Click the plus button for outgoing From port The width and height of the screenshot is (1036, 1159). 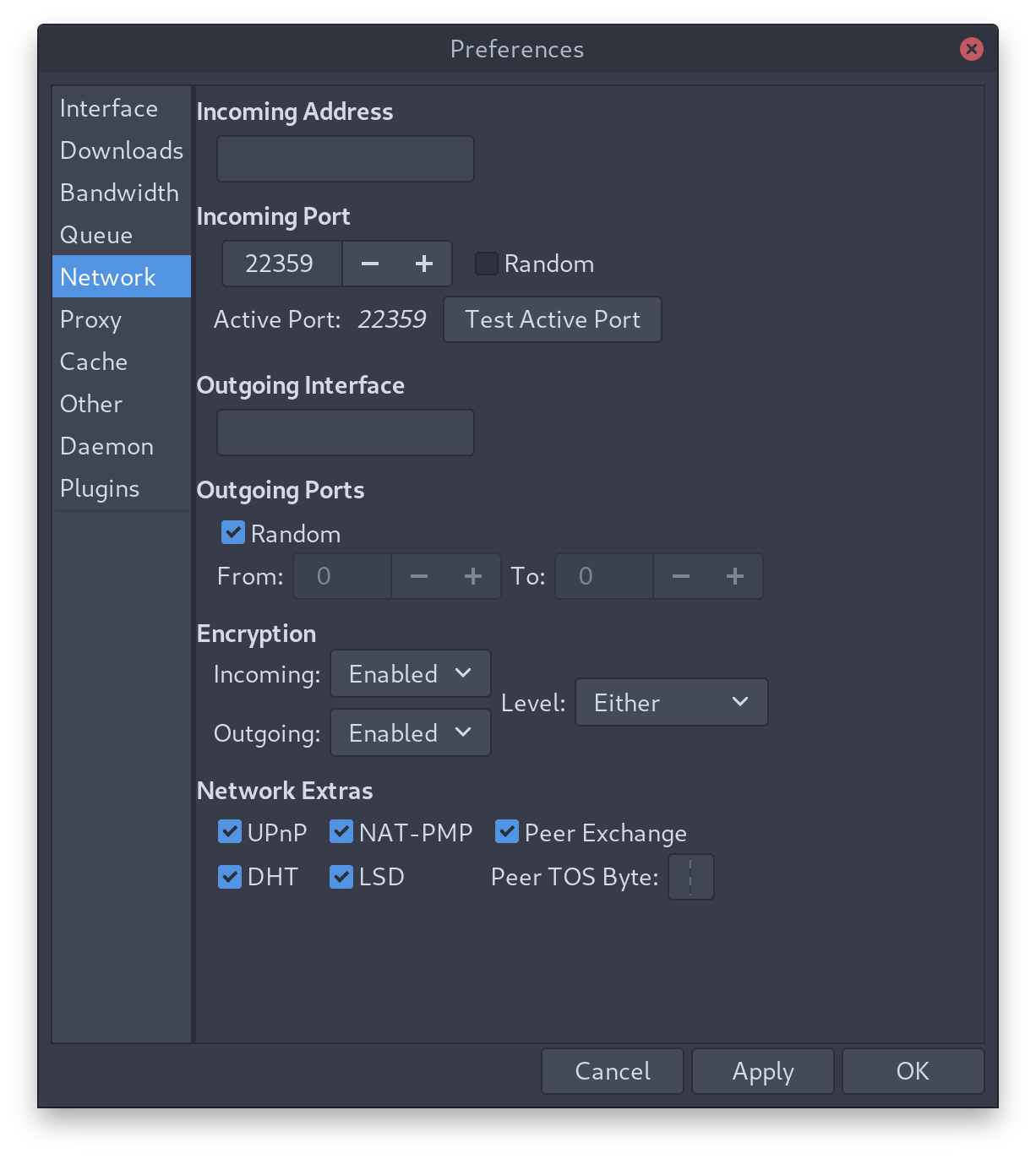pos(473,576)
